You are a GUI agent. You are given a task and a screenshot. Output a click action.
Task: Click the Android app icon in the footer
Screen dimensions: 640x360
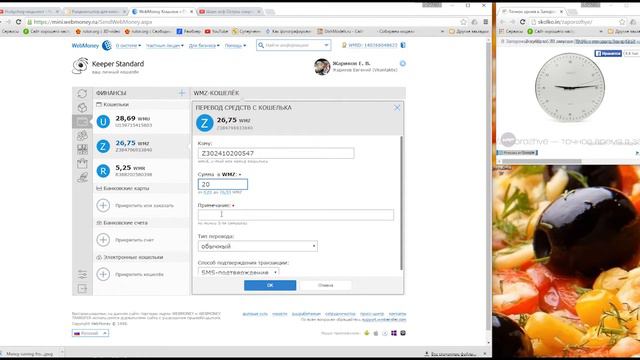click(x=367, y=333)
